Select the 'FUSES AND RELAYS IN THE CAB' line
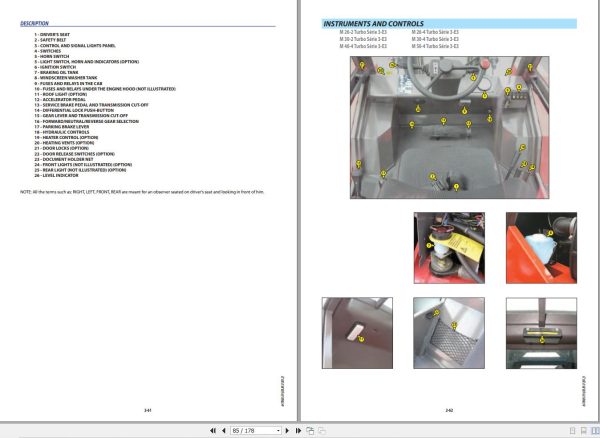Viewport: 600px width, 438px height. 68,83
